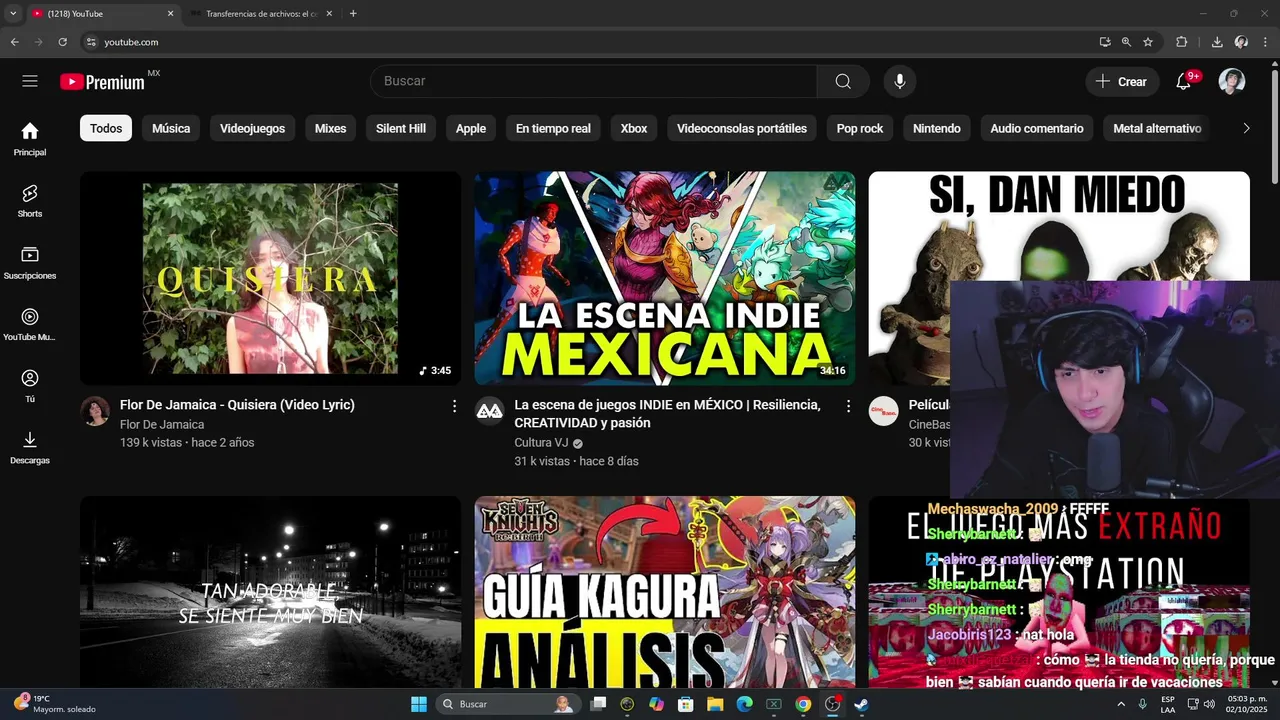Click the Windows taskbar Buscar box
The height and width of the screenshot is (720, 1280).
tap(507, 704)
